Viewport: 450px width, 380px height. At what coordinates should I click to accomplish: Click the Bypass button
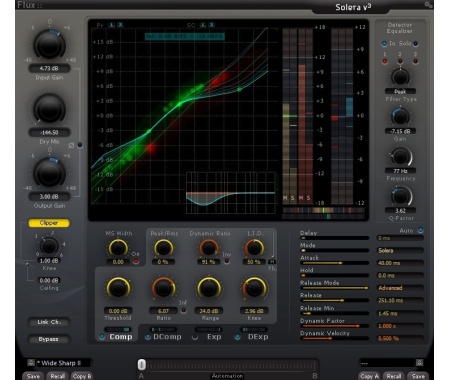(49, 339)
